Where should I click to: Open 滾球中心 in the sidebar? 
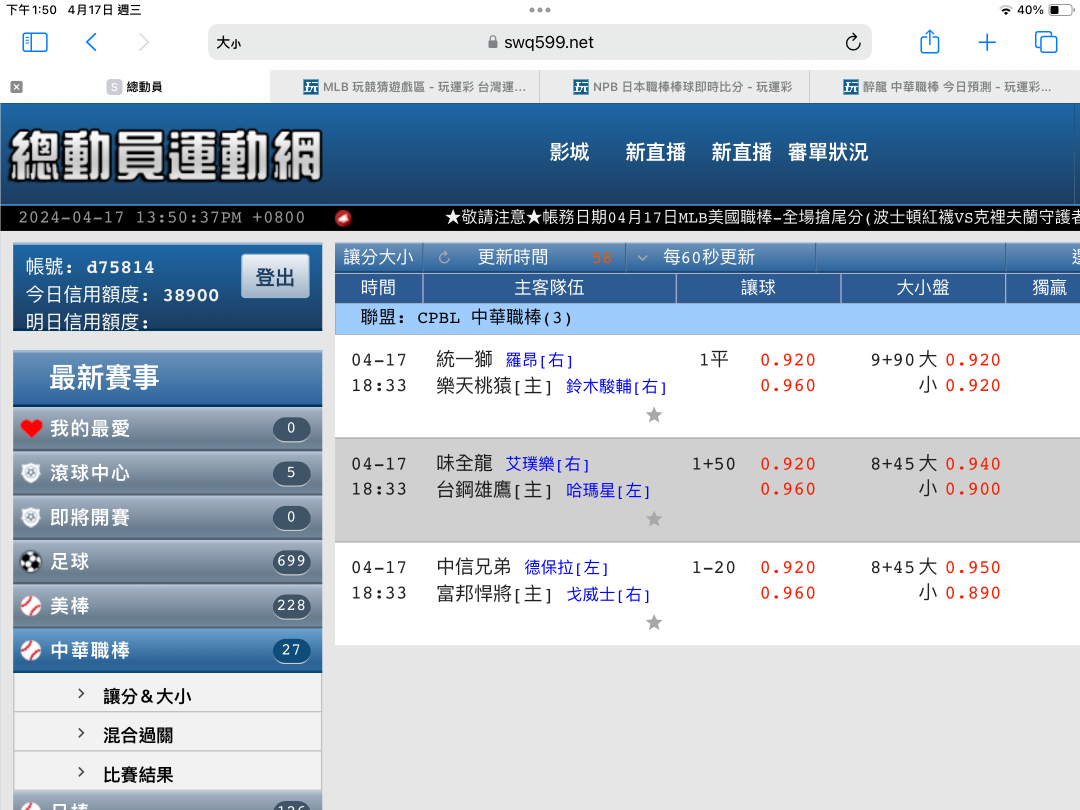coord(167,473)
